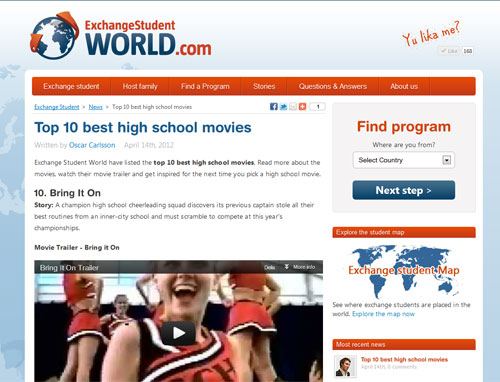Click the Find program heading
Image resolution: width=500 pixels, height=382 pixels.
pyautogui.click(x=404, y=127)
